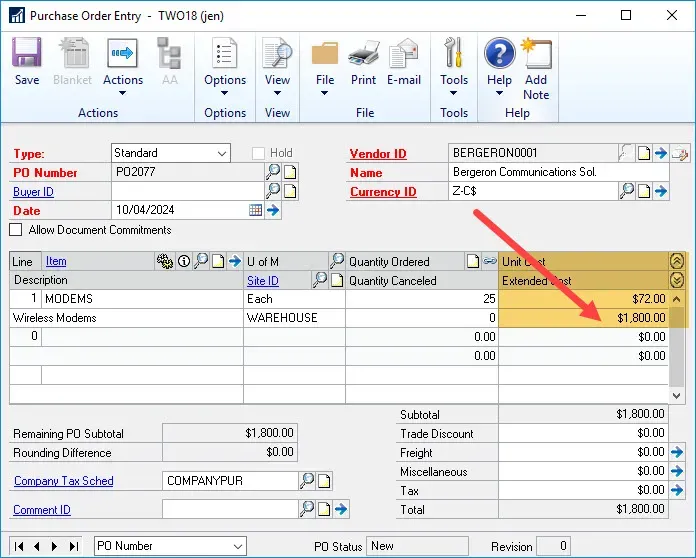696x558 pixels.
Task: Open the Actions dropdown menu
Action: click(123, 69)
